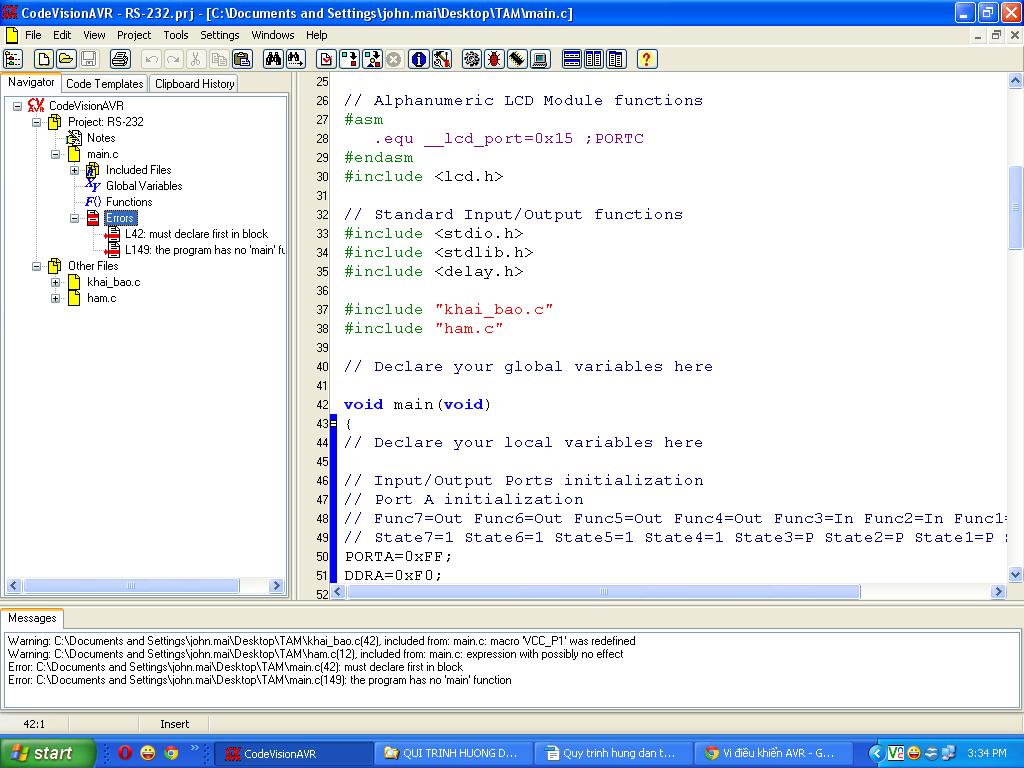The image size is (1024, 768).
Task: Open the Project menu
Action: pos(134,35)
